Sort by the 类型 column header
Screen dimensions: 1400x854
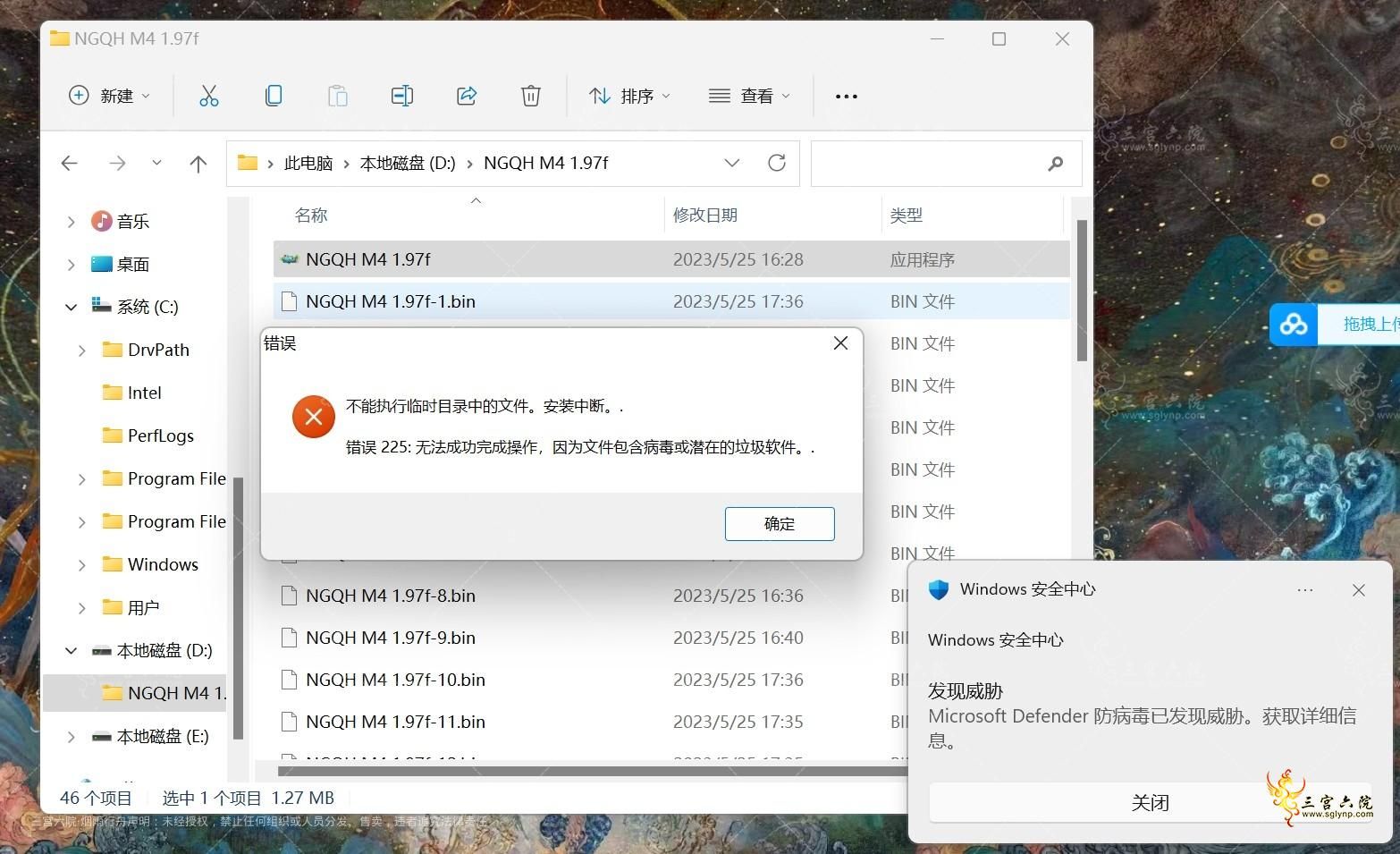pyautogui.click(x=907, y=215)
